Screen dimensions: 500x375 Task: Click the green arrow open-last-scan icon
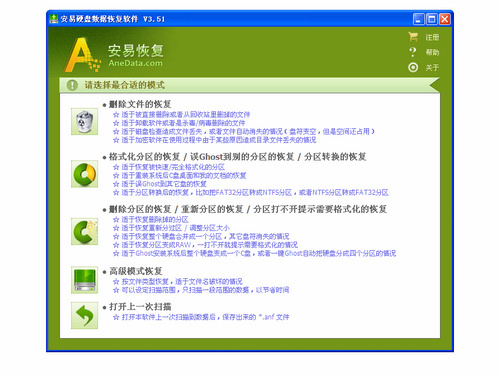pyautogui.click(x=84, y=315)
